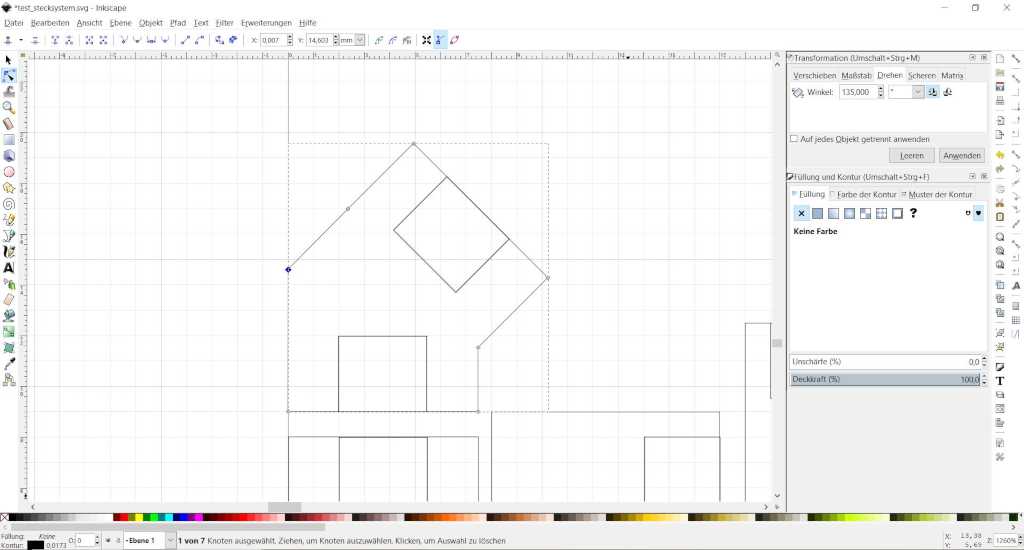Pick the yellow swatch in the palette
1024x550 pixels.
tap(138, 517)
